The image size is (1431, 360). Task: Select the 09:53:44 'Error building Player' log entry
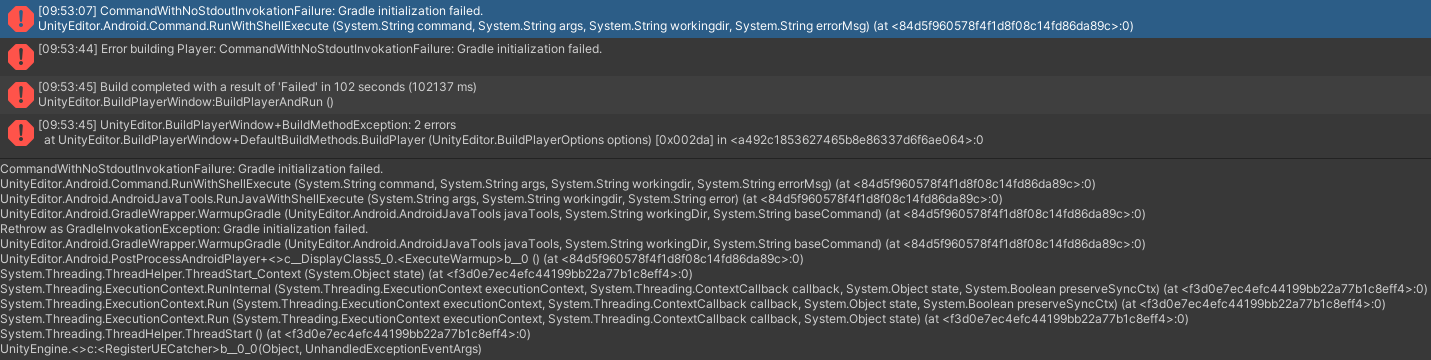click(715, 57)
